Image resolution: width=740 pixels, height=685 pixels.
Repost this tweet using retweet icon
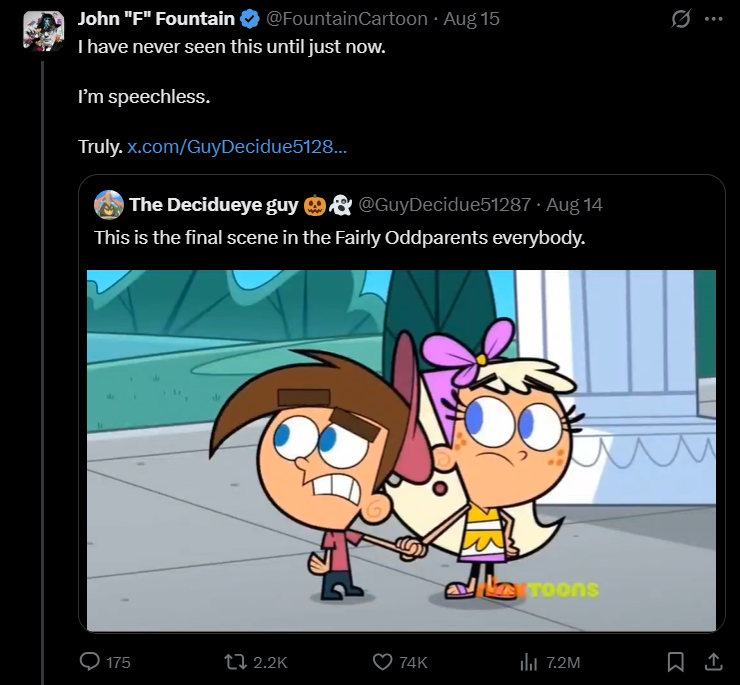click(x=235, y=662)
